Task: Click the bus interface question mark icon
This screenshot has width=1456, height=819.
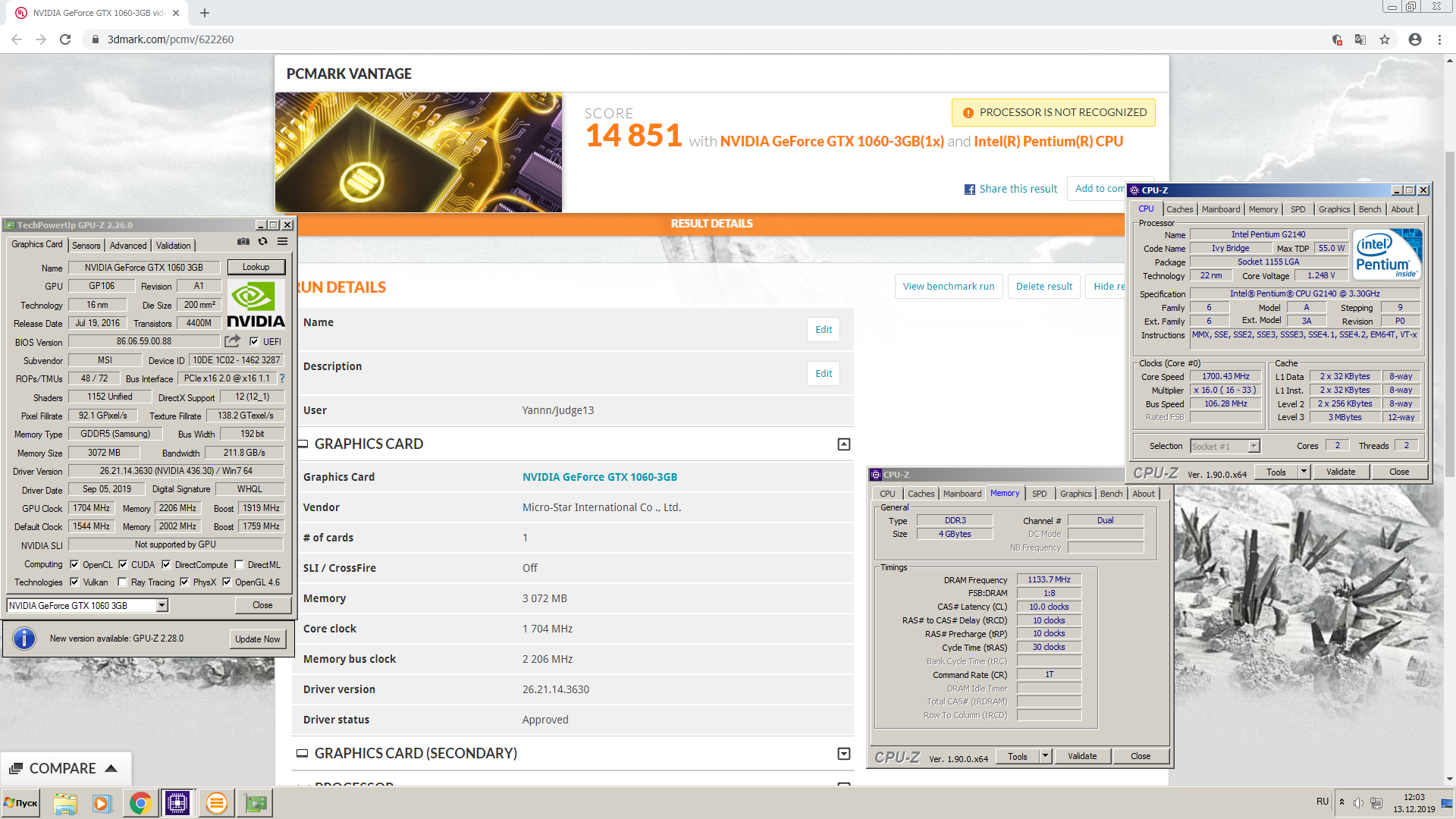Action: [x=282, y=378]
